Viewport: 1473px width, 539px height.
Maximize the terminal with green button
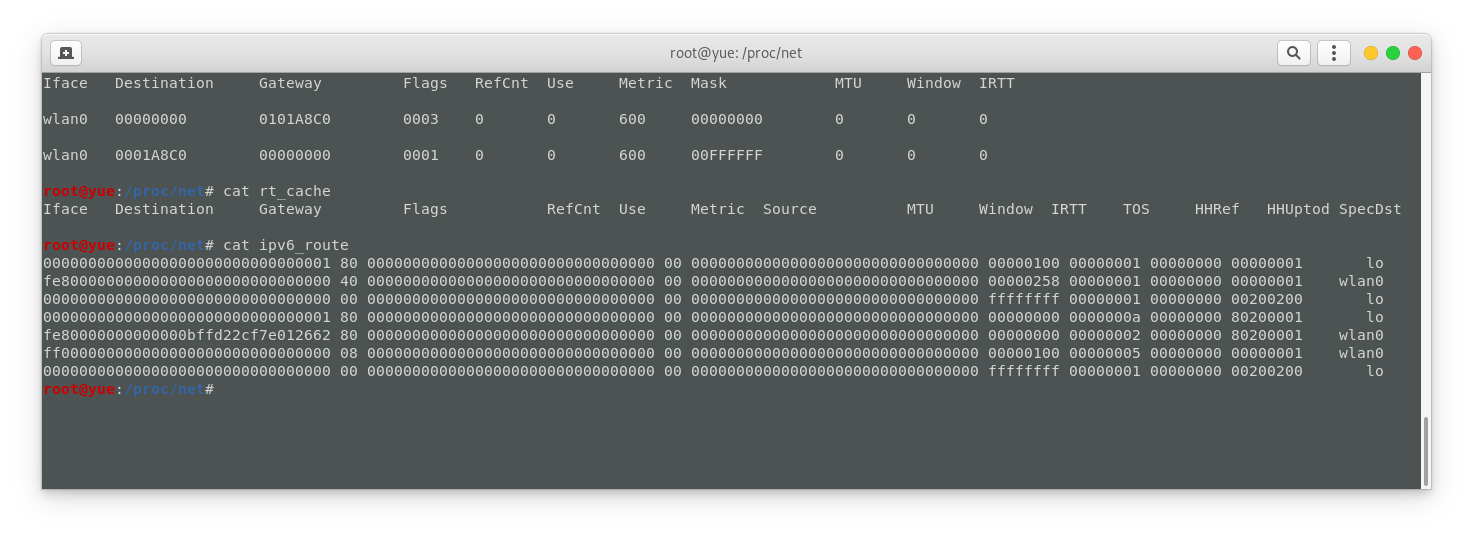coord(1393,53)
